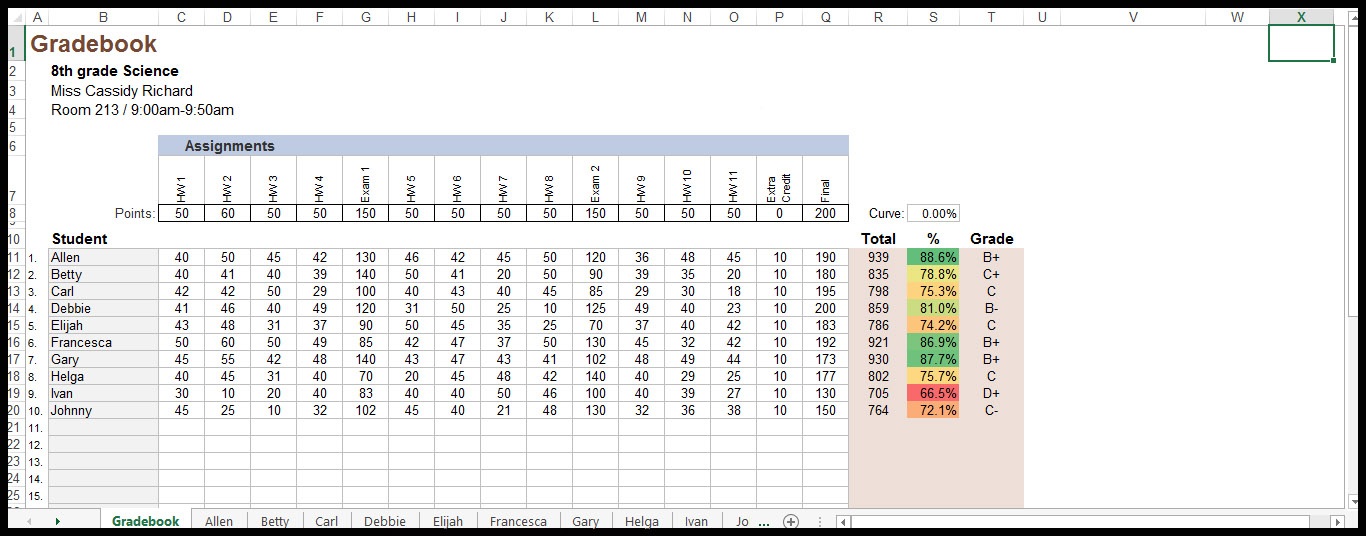
Task: Click the ellipsis for more sheet tabs
Action: click(x=763, y=521)
